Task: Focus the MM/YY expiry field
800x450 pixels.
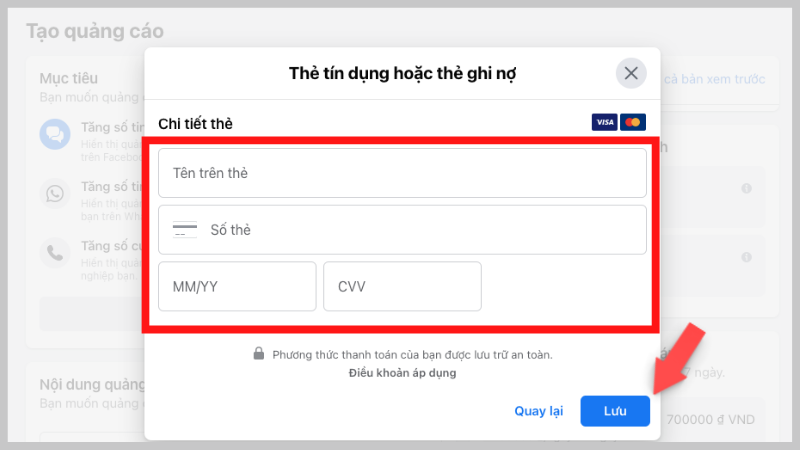Action: [x=237, y=286]
